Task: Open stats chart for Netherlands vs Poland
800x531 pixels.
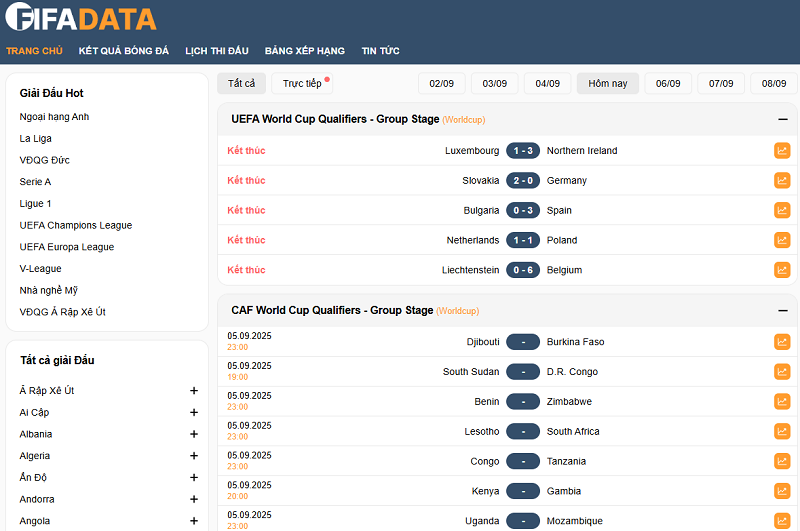Action: point(782,240)
